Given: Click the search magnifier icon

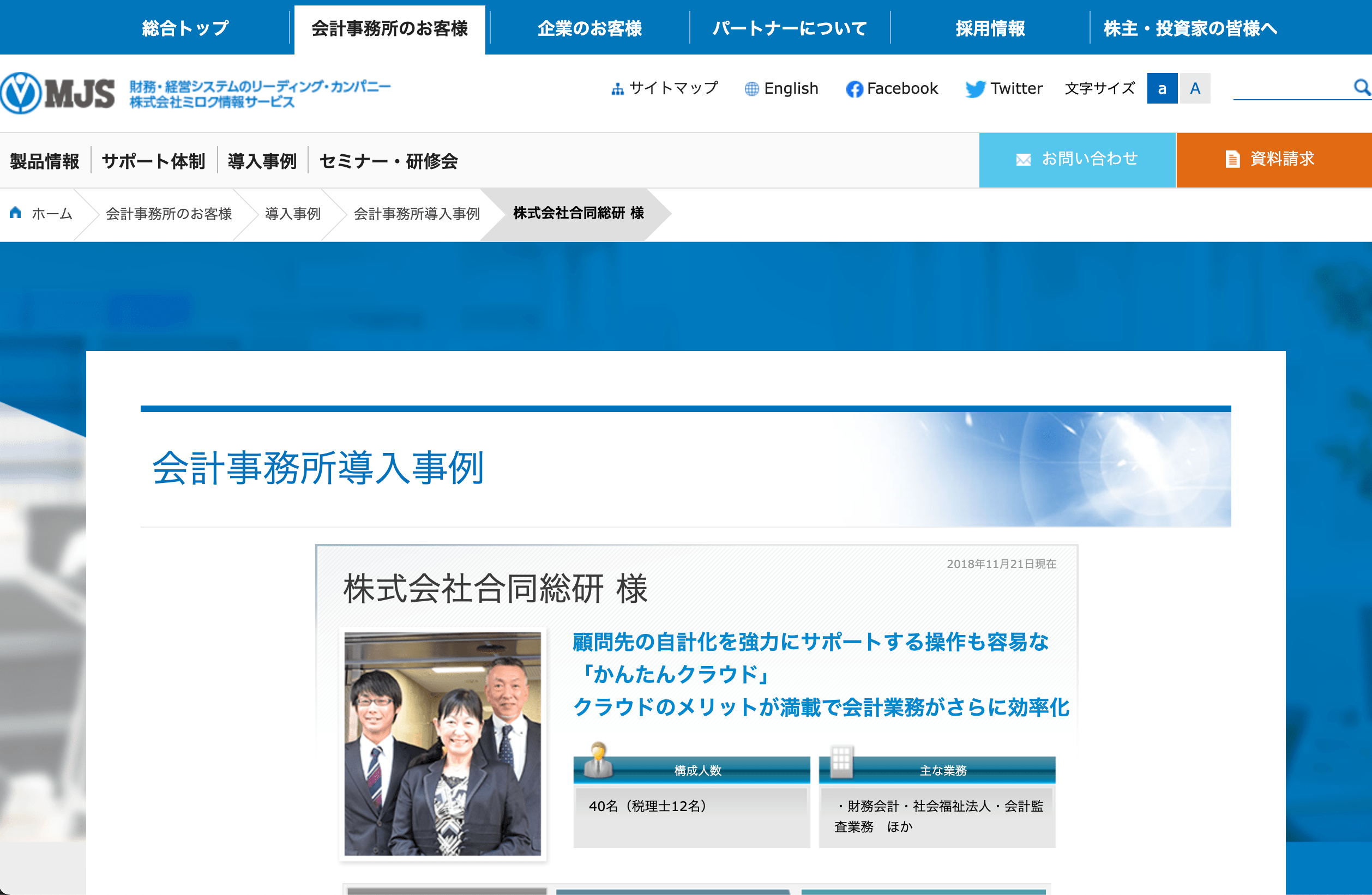Looking at the screenshot, I should pos(1361,87).
